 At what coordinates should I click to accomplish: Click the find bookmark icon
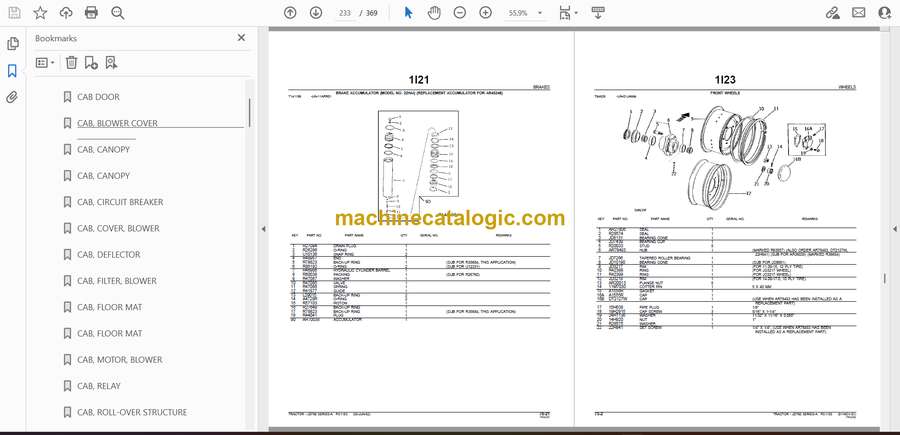coord(111,63)
